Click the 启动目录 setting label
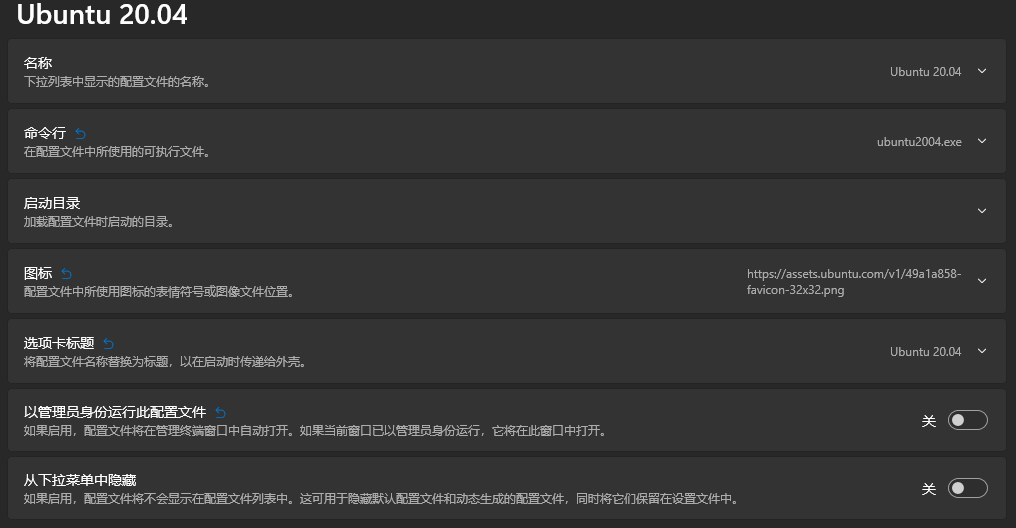Viewport: 1016px width, 528px height. [52, 203]
